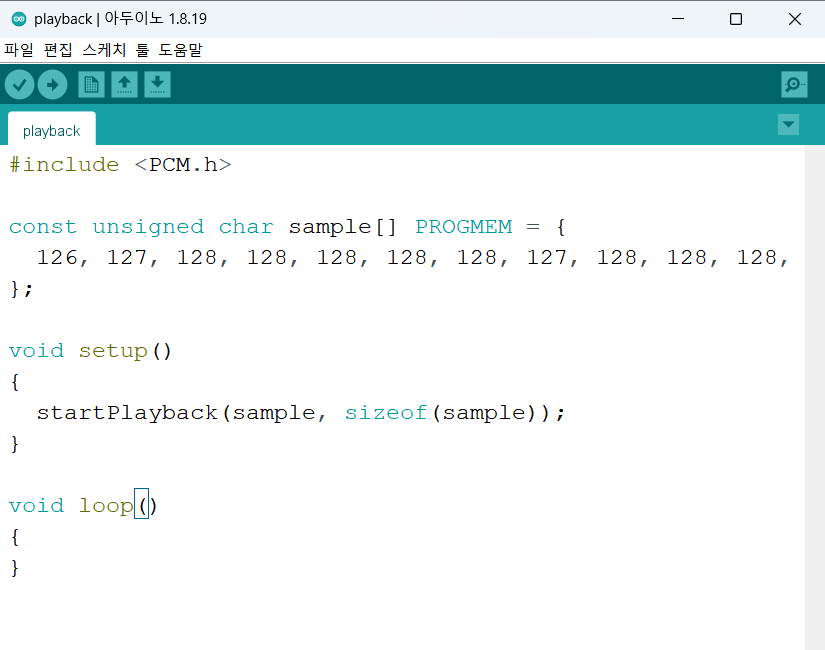Screen dimensions: 825x650
Task: Open the 툴 menu
Action: click(x=143, y=50)
